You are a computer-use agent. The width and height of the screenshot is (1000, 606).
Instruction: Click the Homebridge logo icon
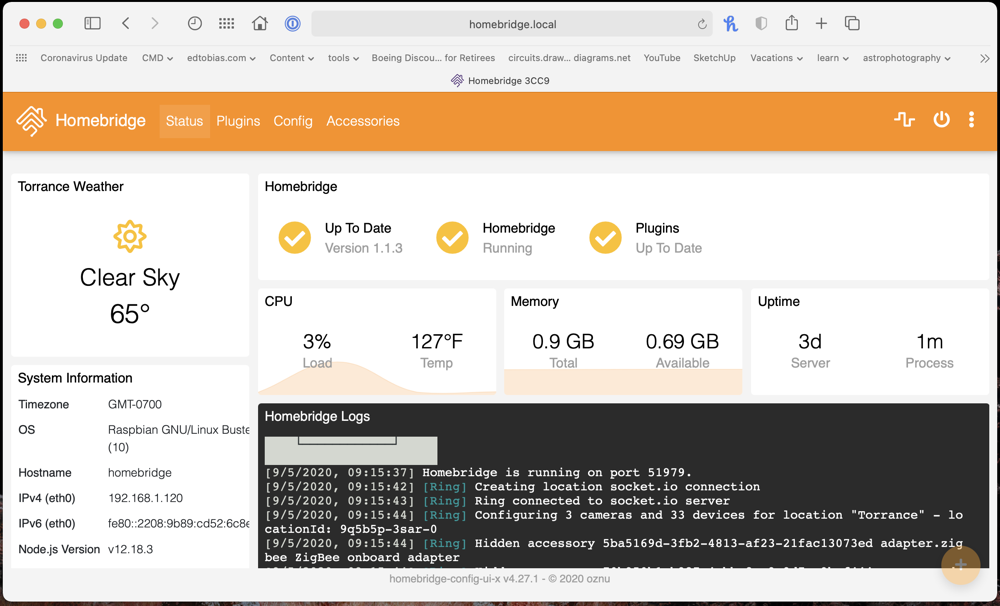(31, 121)
